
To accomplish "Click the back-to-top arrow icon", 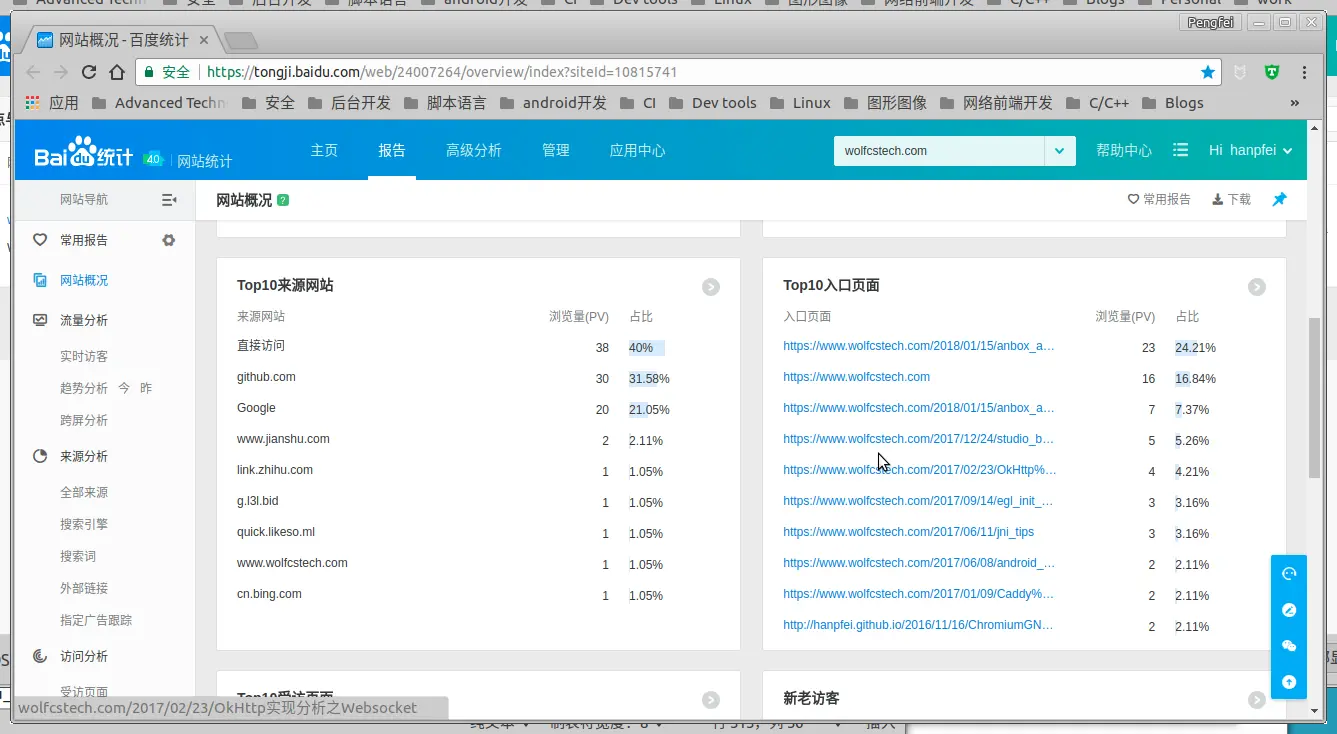I will tap(1289, 682).
